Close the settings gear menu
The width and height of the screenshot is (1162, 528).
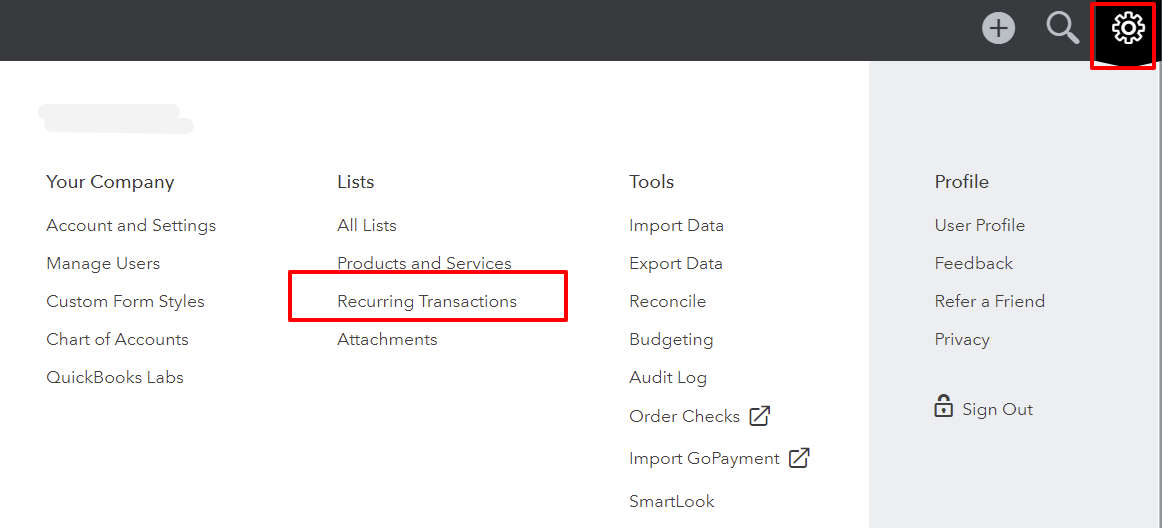(x=1128, y=28)
